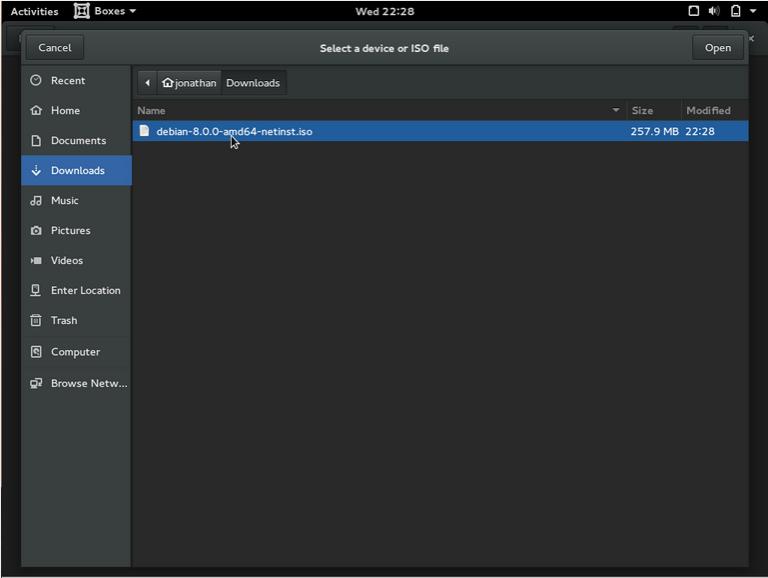Viewport: 768px width, 578px height.
Task: Click the Browse Network icon in sidebar
Action: pos(37,383)
